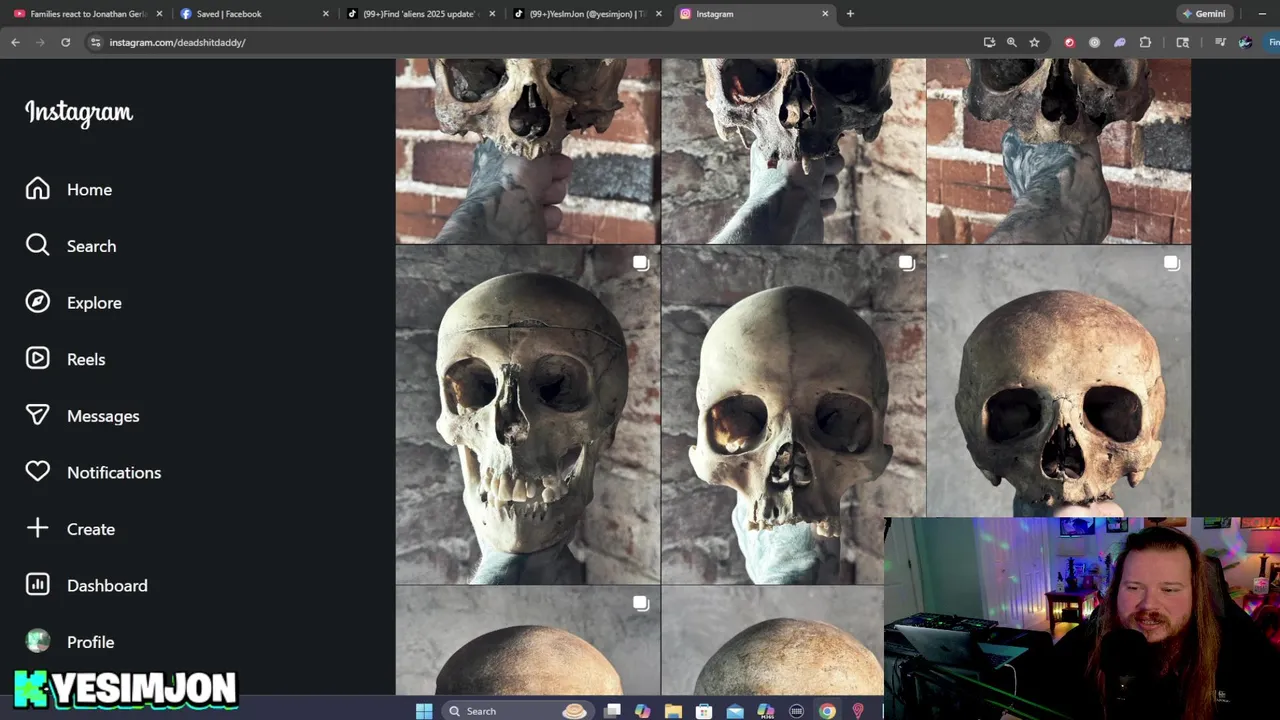The width and height of the screenshot is (1280, 720).
Task: Open the top-center skull post
Action: coord(793,150)
